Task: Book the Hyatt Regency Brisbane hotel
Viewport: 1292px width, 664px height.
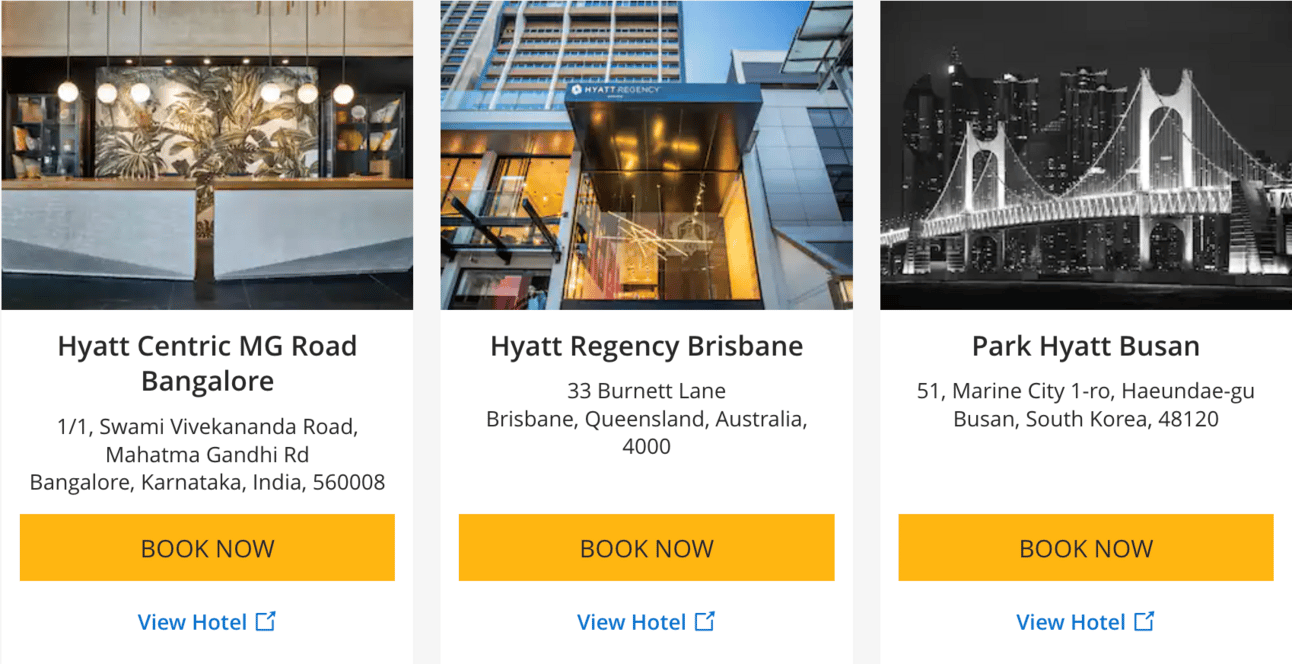Action: click(x=646, y=548)
